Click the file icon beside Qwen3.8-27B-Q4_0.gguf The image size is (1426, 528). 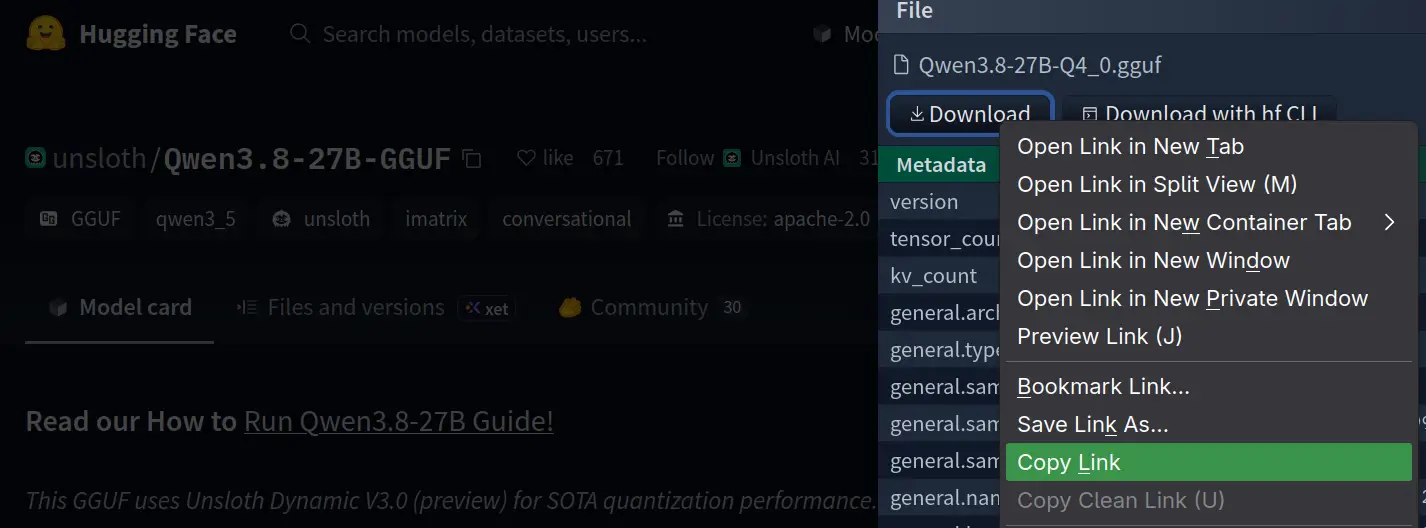[901, 66]
